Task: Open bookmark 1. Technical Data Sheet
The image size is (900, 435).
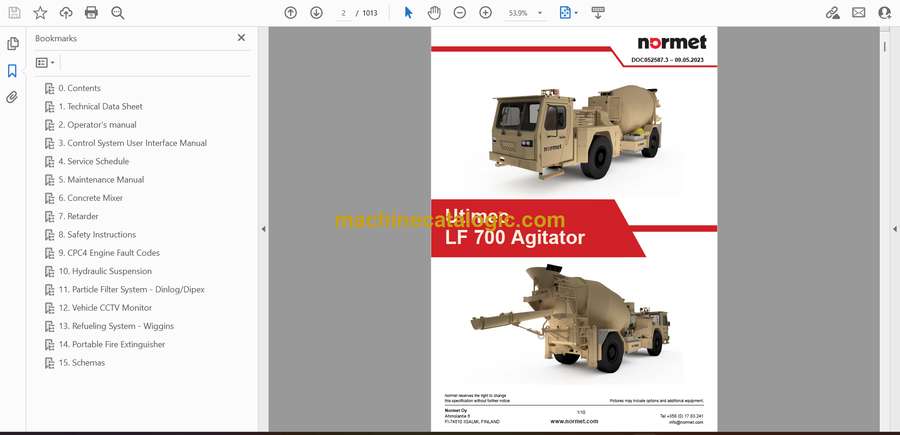Action: point(100,106)
